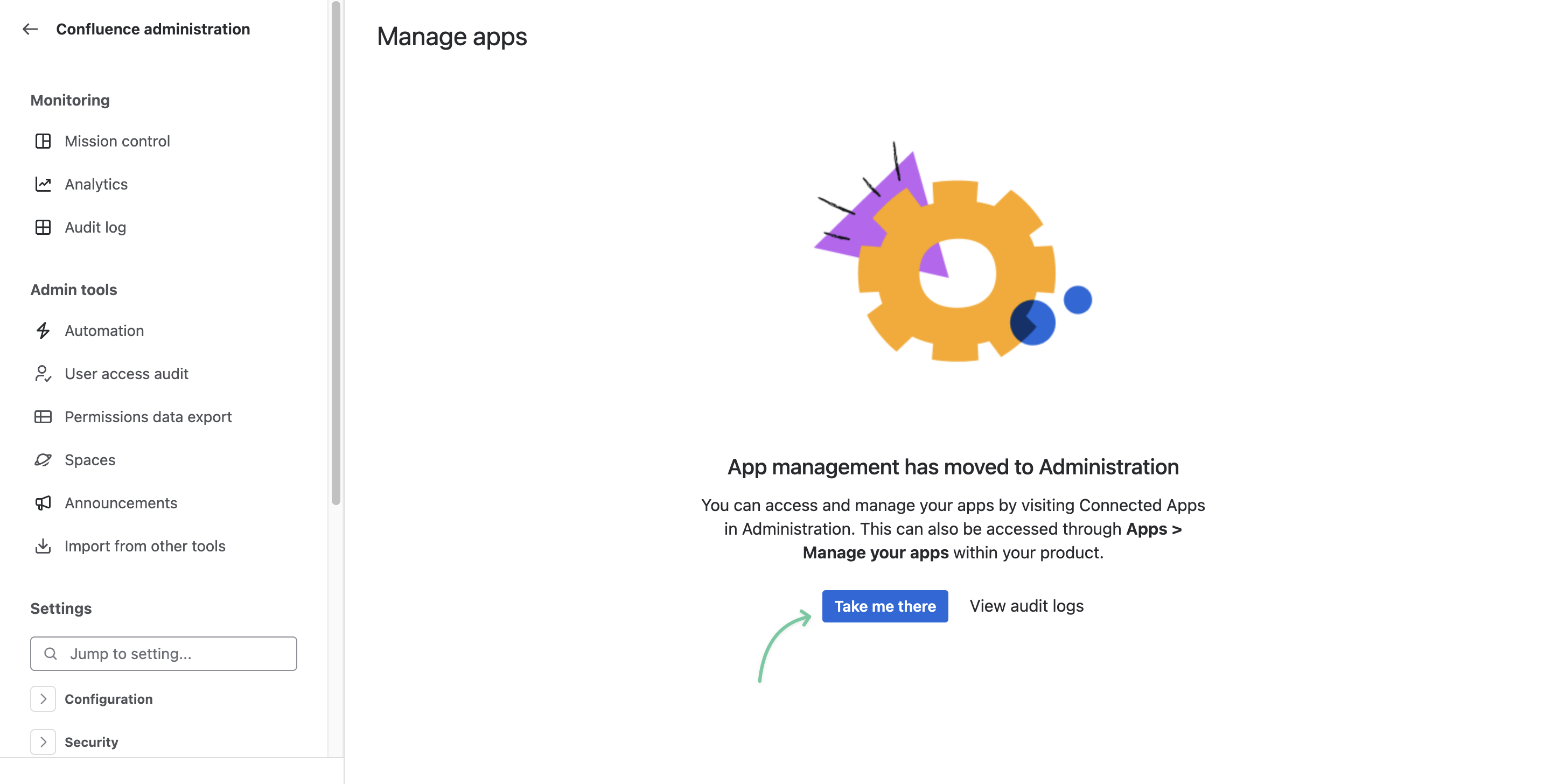Click the Mission control icon
This screenshot has width=1551, height=784.
tap(43, 141)
